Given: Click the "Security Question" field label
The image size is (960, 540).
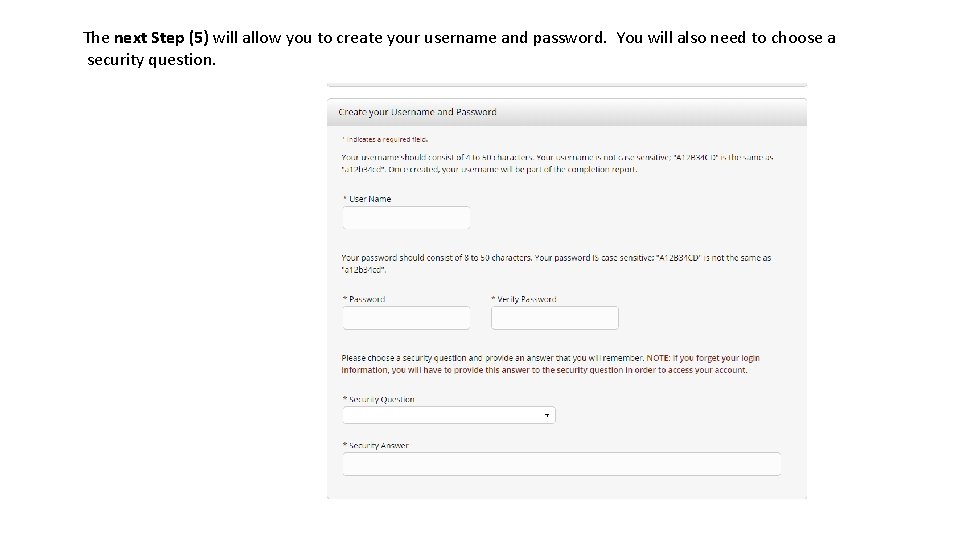Looking at the screenshot, I should point(381,399).
